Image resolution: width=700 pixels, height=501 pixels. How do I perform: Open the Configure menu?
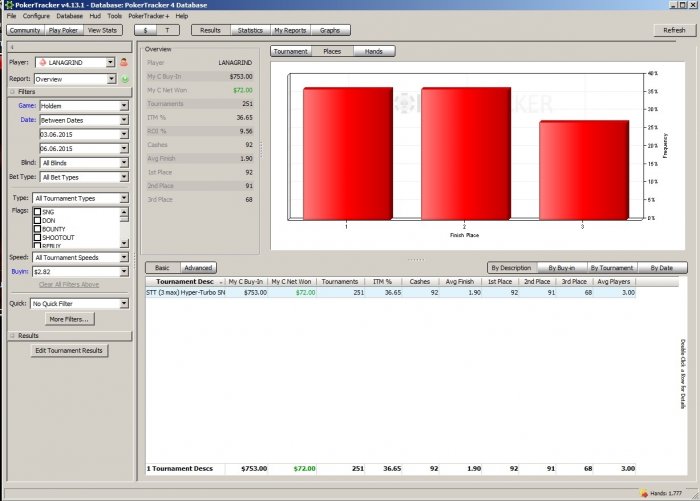point(36,16)
